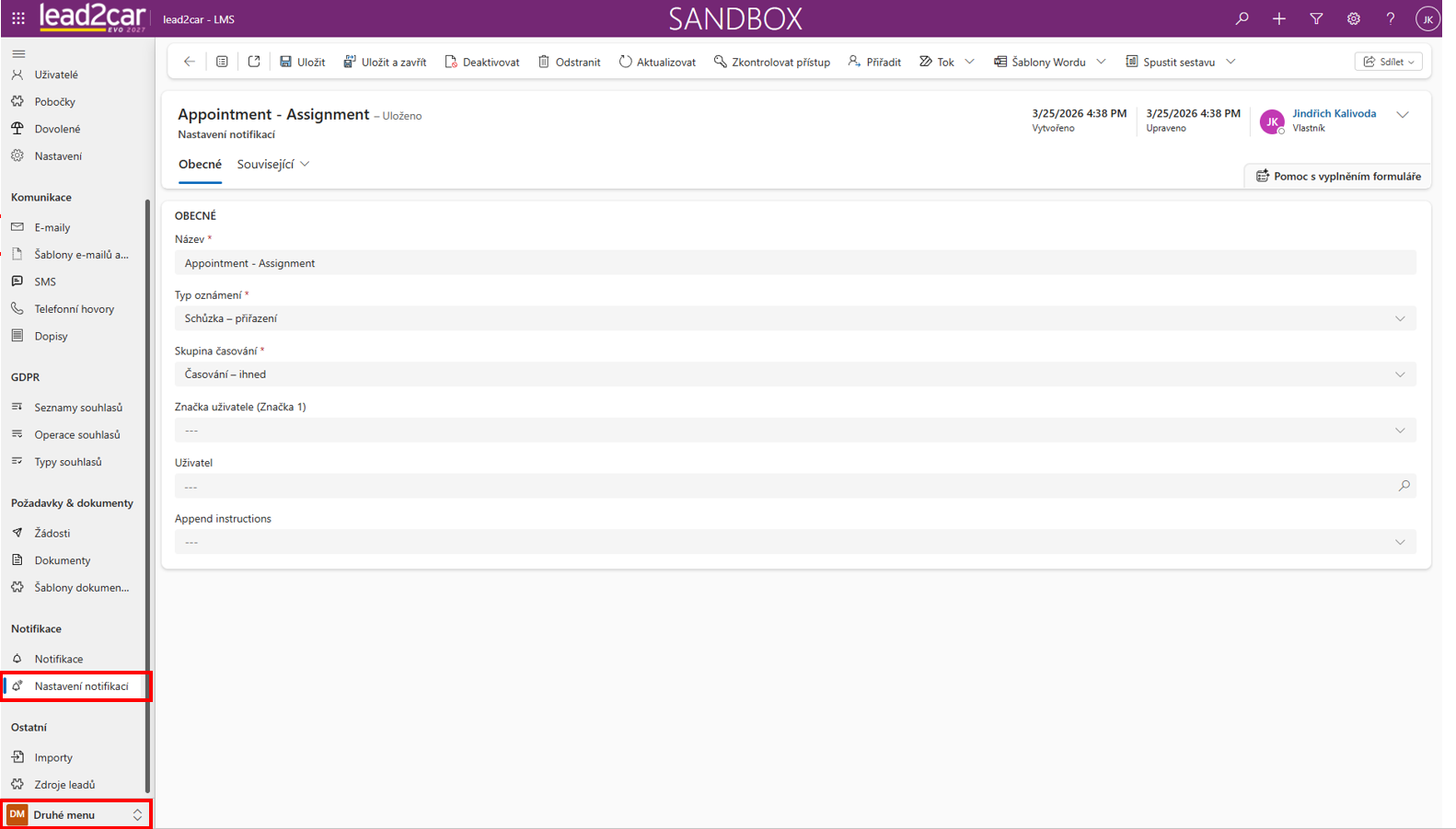Switch to the Obecné tab
Image resolution: width=1456 pixels, height=829 pixels.
pyautogui.click(x=200, y=165)
